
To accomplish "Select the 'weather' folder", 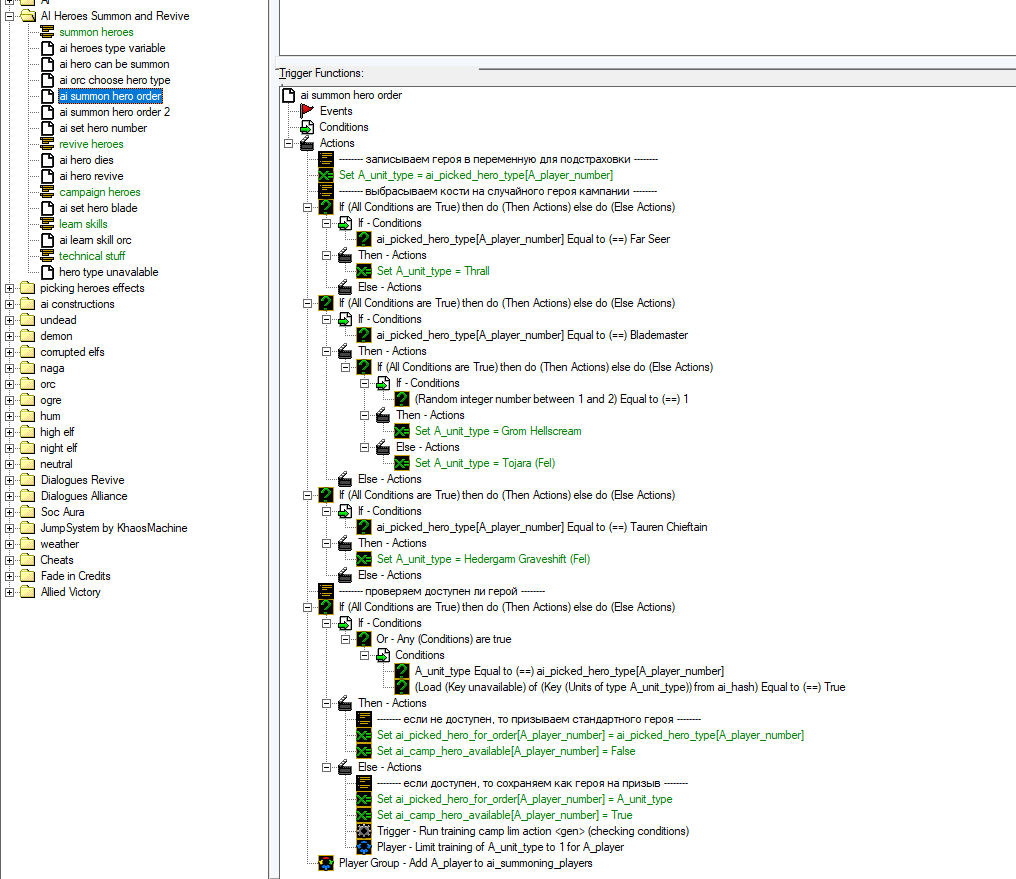I will [x=60, y=544].
